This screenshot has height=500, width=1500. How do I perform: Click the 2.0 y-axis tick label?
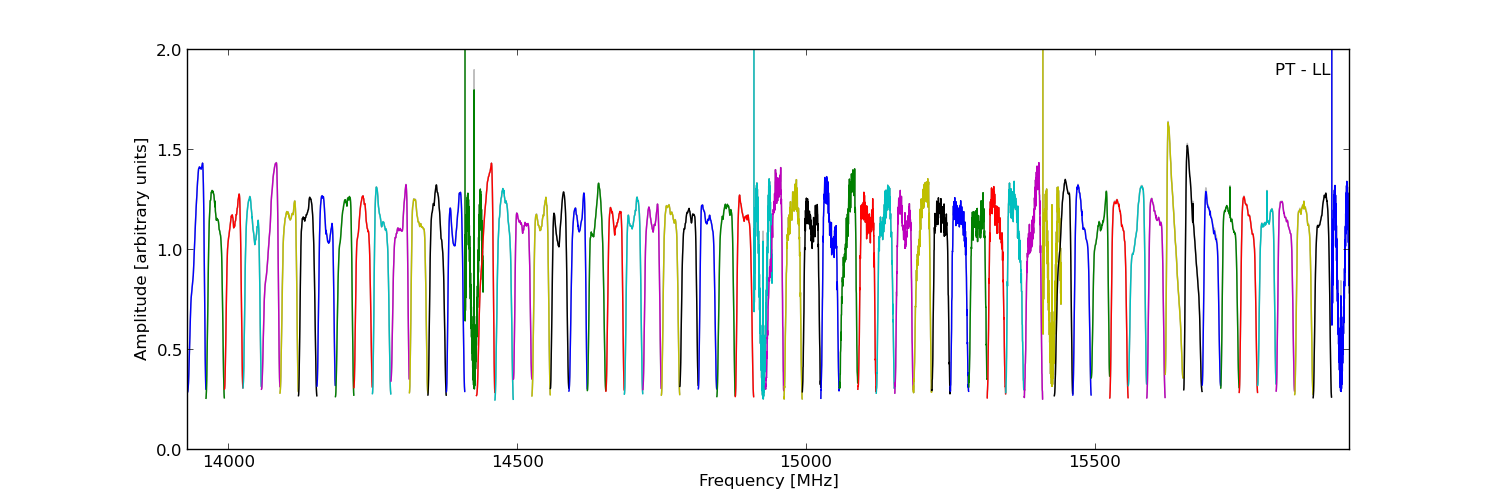pos(169,50)
